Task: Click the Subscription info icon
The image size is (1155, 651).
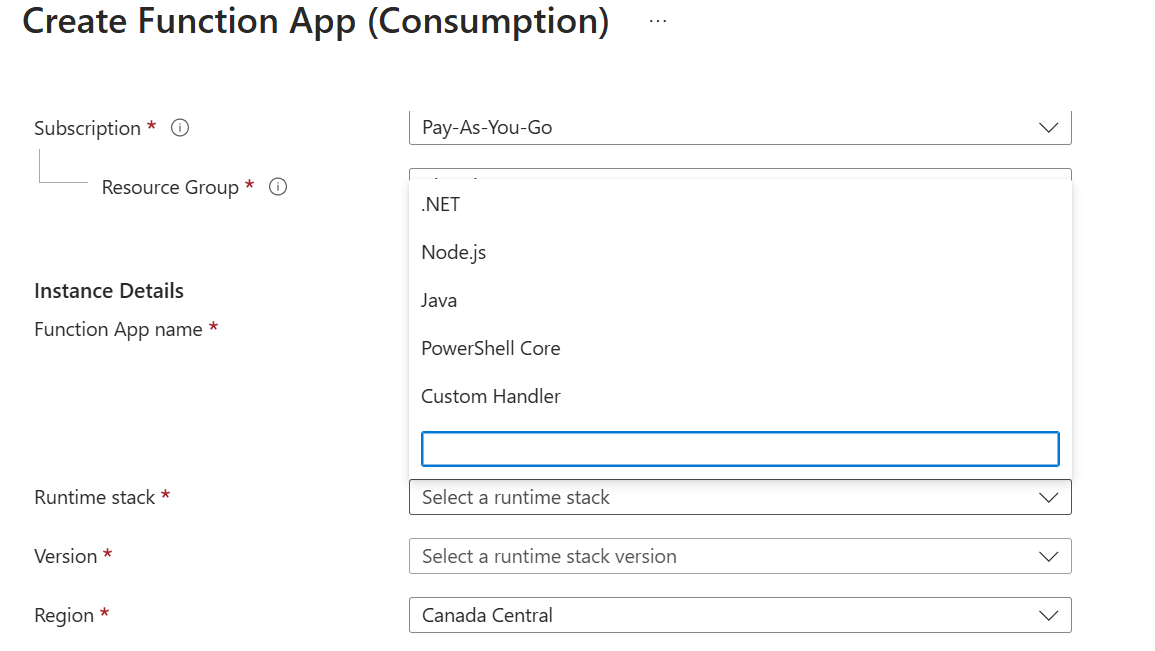Action: coord(180,127)
